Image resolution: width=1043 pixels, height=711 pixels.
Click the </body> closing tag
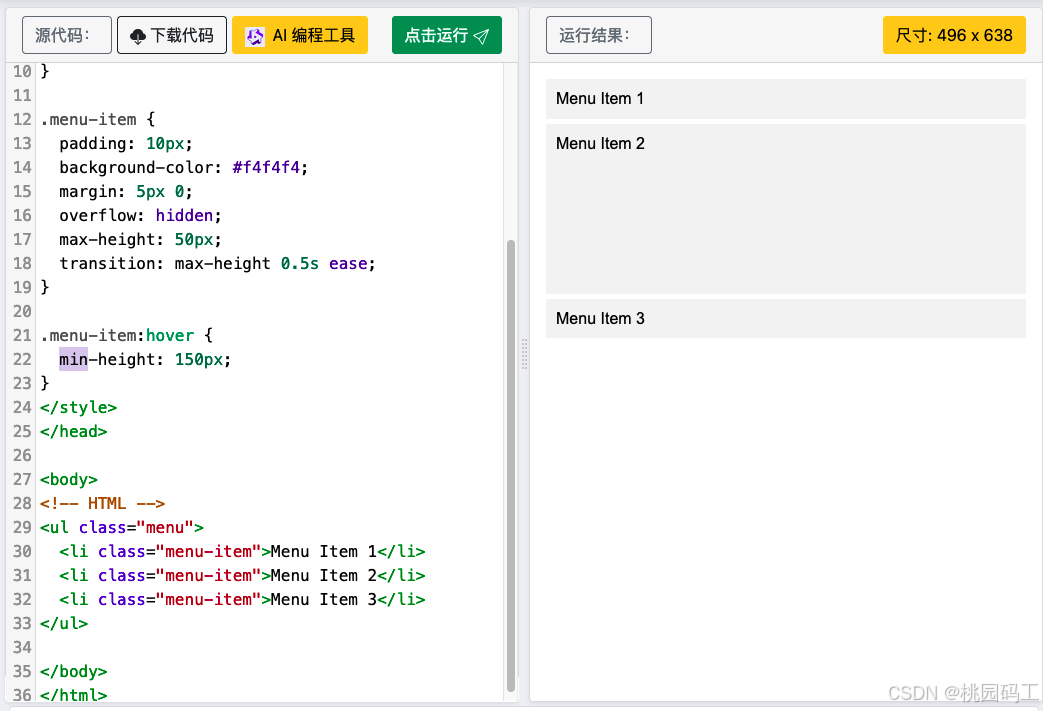pyautogui.click(x=74, y=671)
